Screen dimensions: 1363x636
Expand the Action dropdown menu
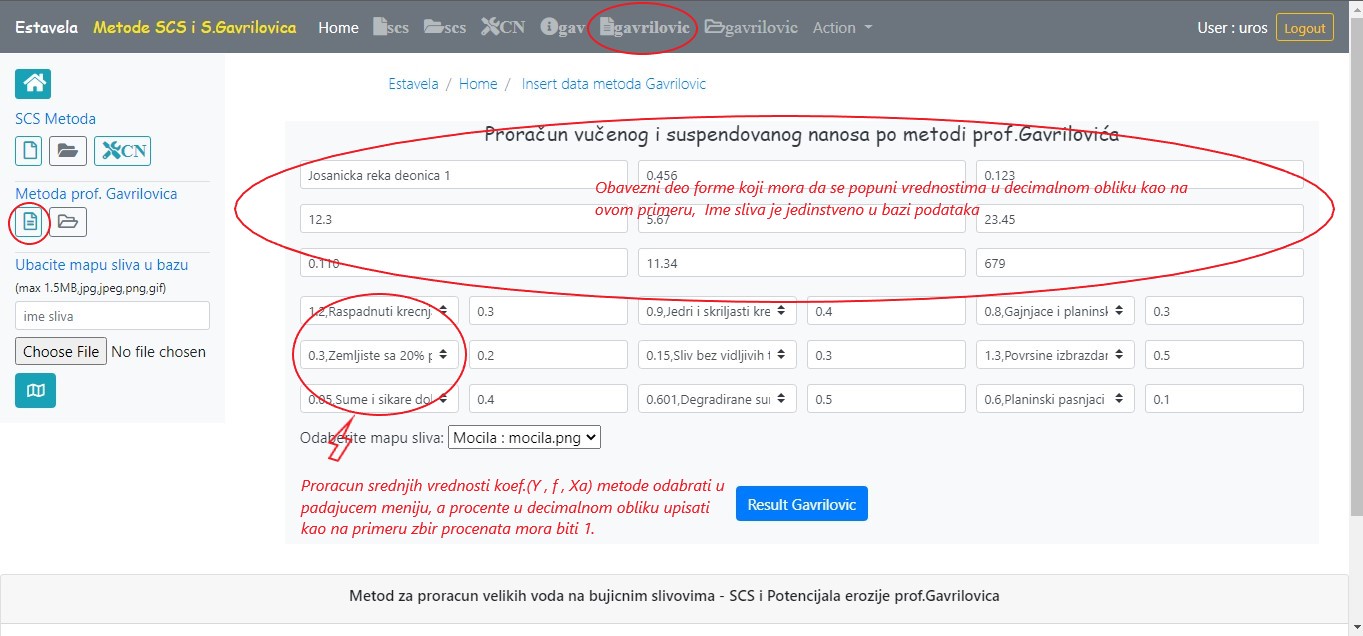[842, 28]
